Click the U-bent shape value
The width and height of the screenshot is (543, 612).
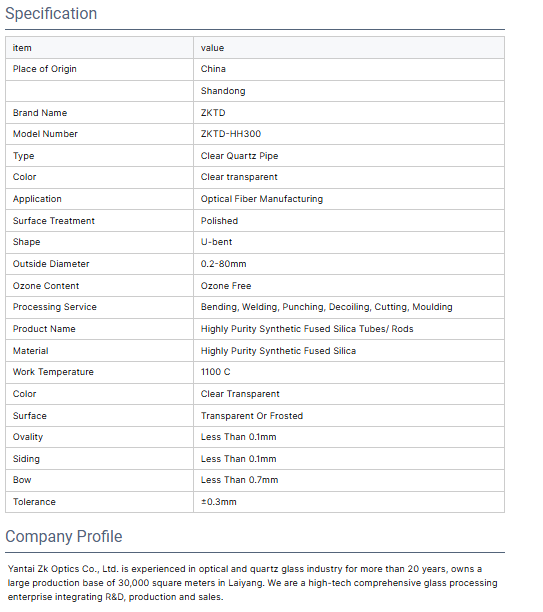pos(216,242)
